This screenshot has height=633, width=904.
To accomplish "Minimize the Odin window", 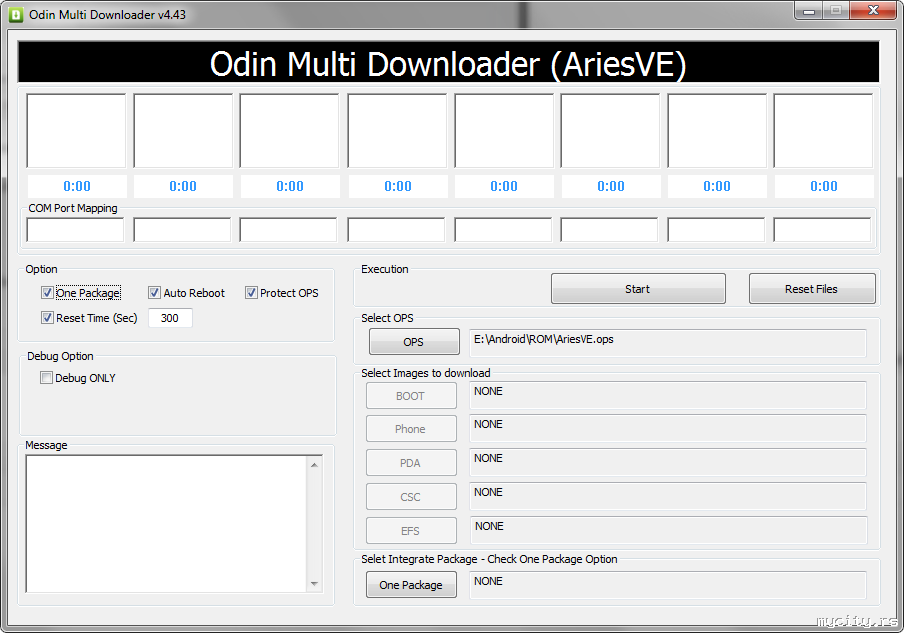I will coord(809,11).
